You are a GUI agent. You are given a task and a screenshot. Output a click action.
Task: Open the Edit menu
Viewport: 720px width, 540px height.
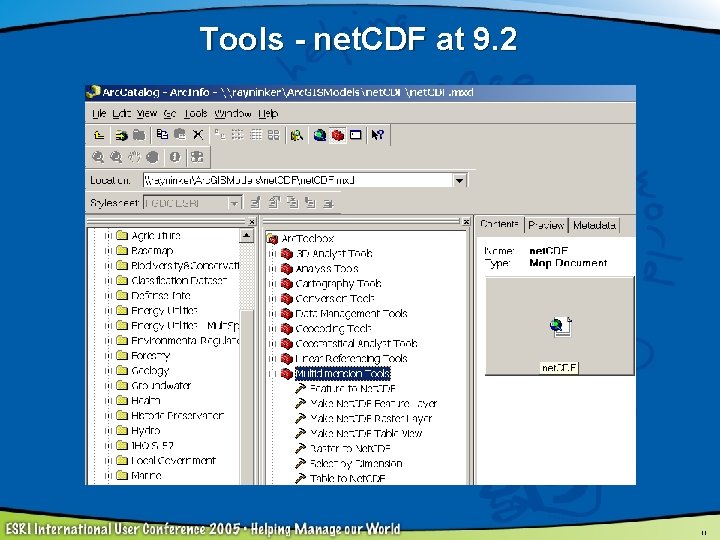point(122,113)
